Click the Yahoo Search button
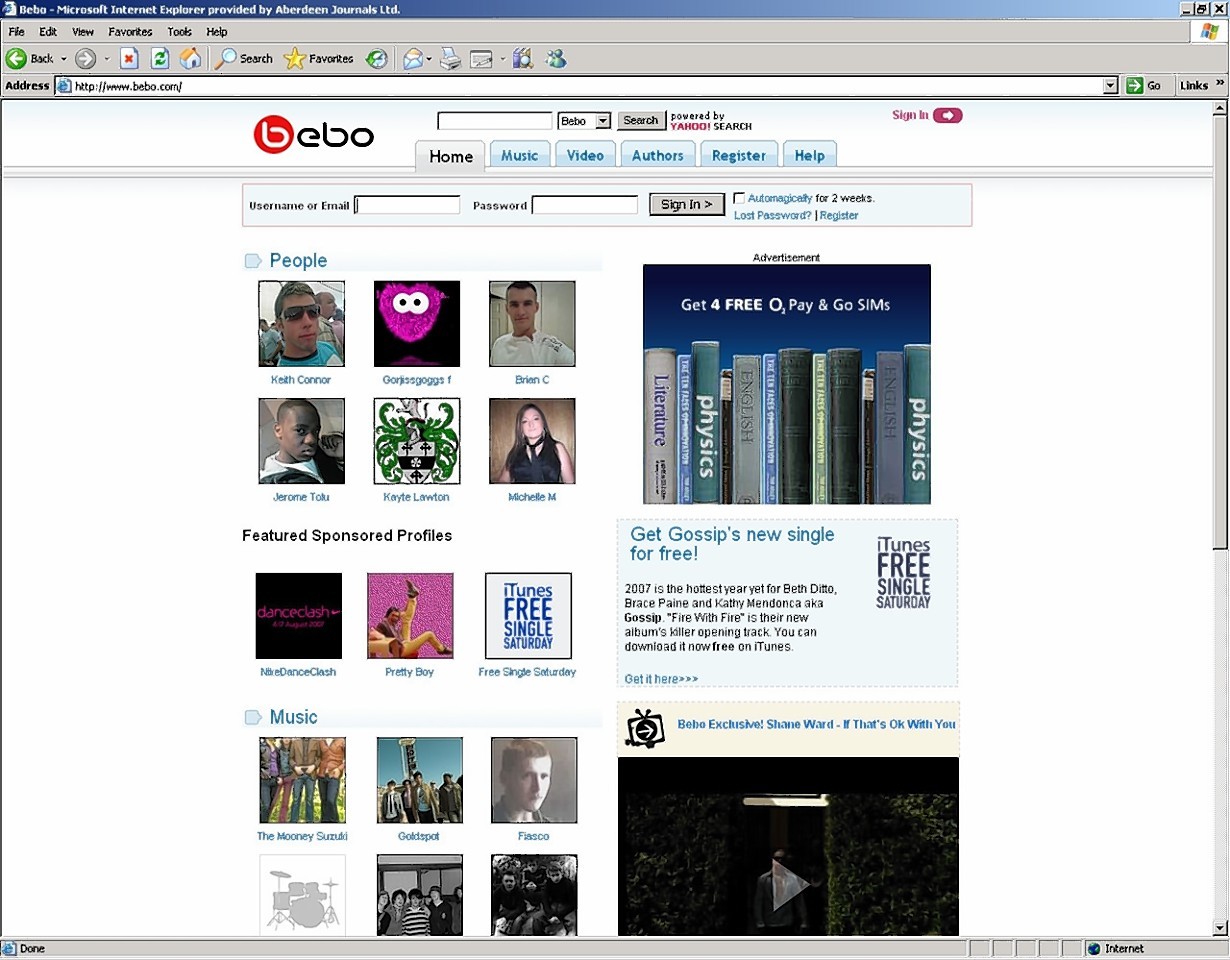Viewport: 1230px width, 960px height. (640, 121)
